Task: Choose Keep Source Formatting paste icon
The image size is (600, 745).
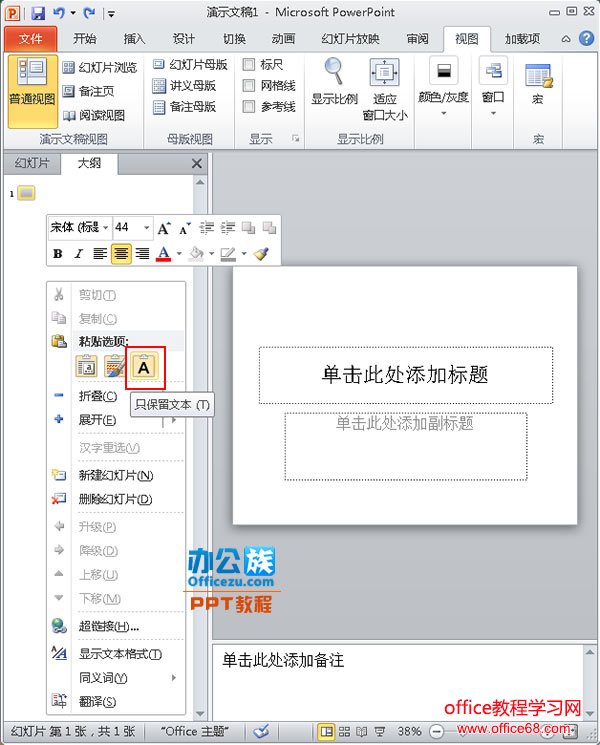Action: pyautogui.click(x=115, y=366)
